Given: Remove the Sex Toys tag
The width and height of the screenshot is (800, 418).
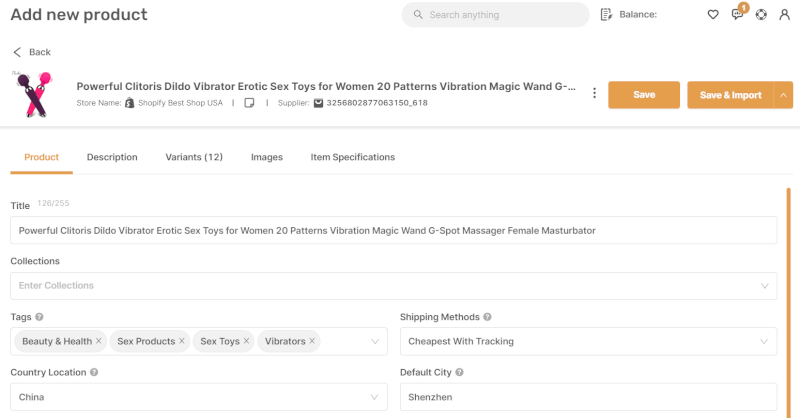Looking at the screenshot, I should click(x=246, y=341).
